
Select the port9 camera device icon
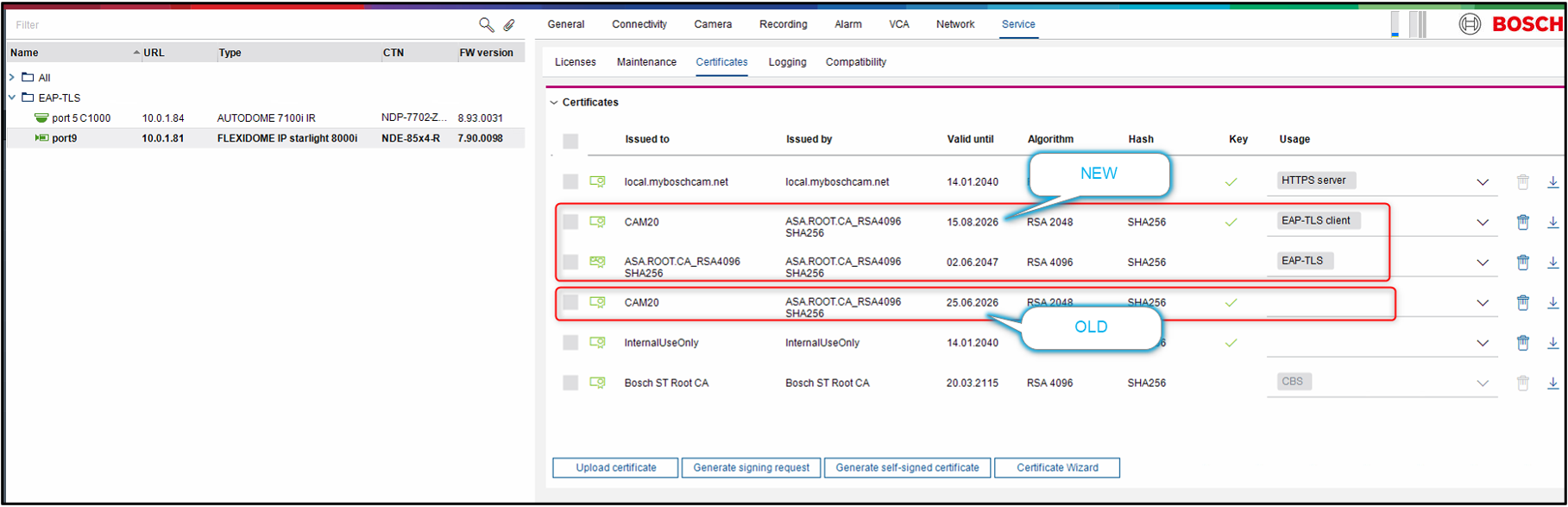[41, 138]
